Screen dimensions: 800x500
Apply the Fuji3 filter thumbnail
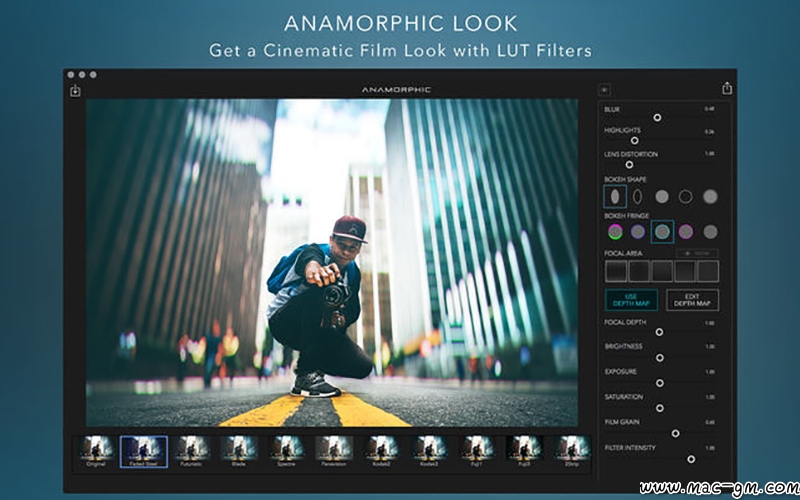pos(524,451)
